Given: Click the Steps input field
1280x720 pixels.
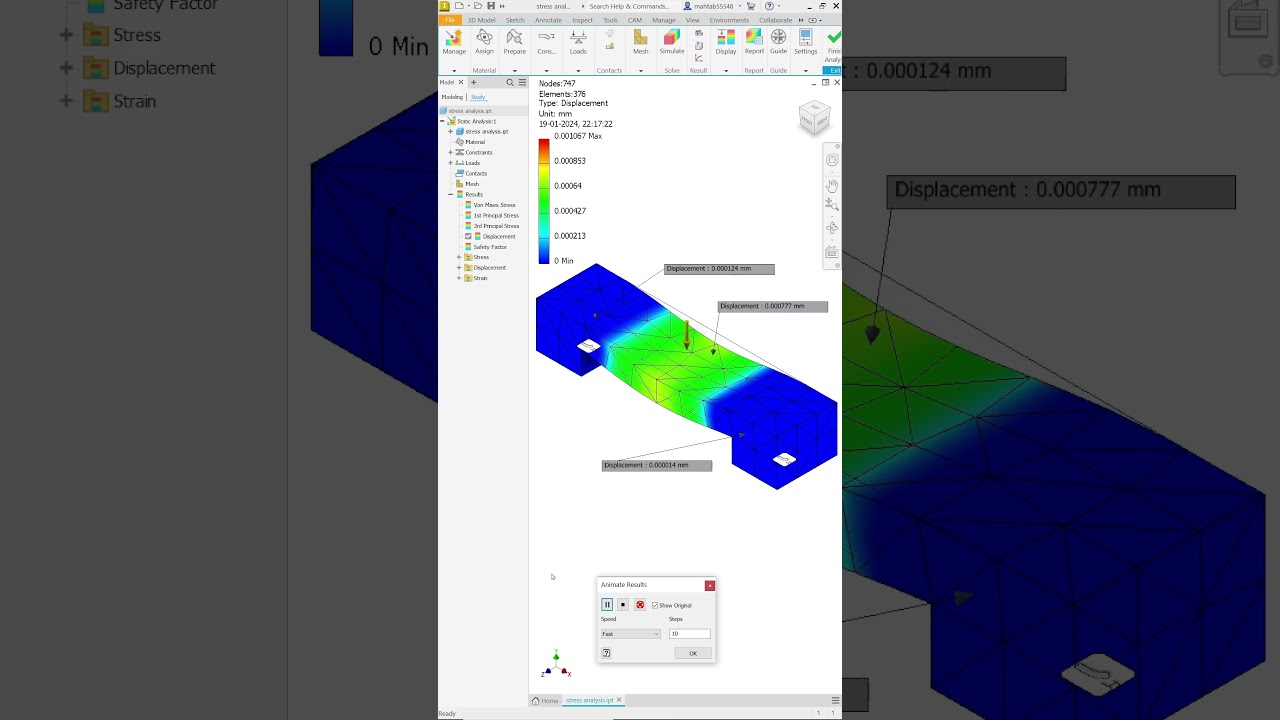Looking at the screenshot, I should click(690, 634).
